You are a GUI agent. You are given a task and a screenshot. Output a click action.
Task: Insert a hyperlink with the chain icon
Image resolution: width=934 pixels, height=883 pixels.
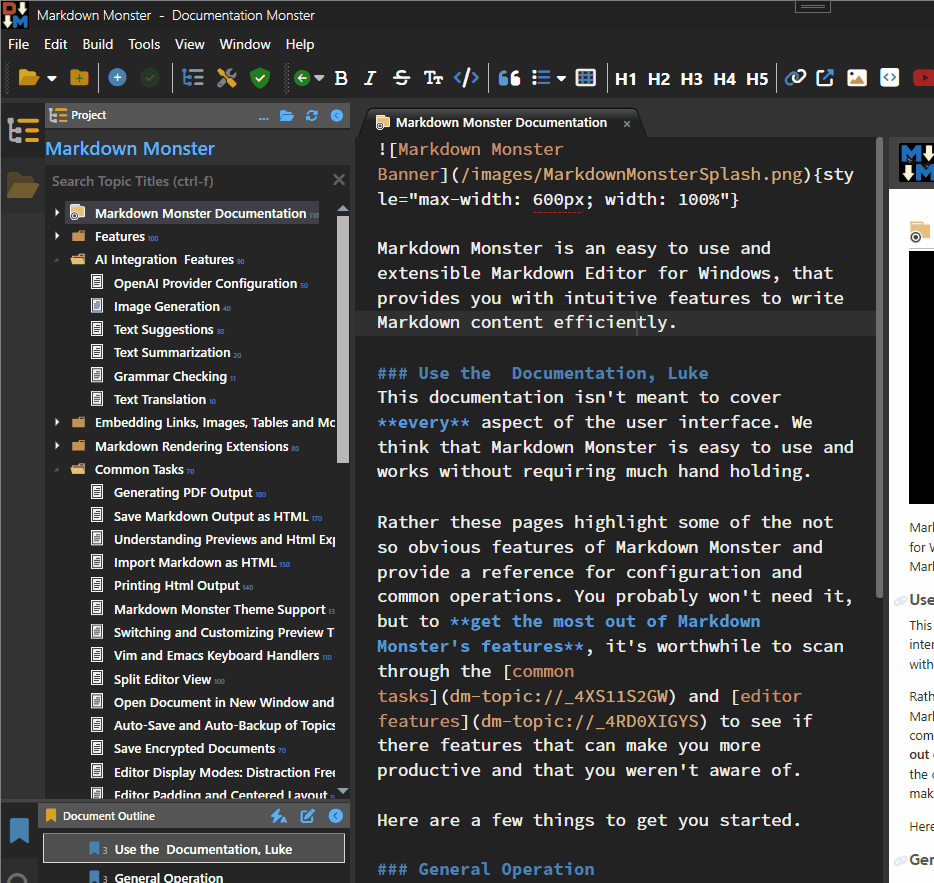tap(795, 78)
